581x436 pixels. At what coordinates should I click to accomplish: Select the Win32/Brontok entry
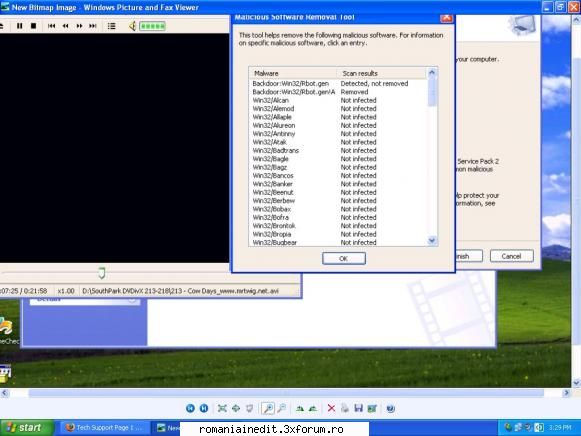(274, 226)
